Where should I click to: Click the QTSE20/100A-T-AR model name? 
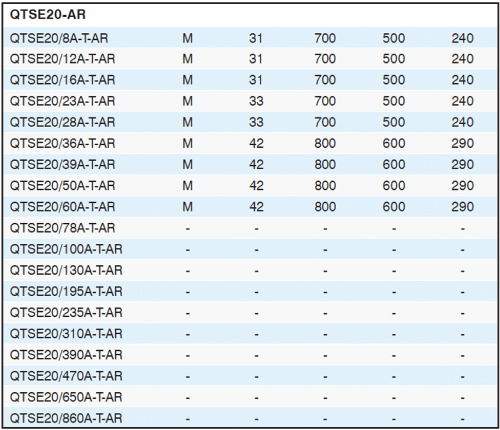click(66, 249)
